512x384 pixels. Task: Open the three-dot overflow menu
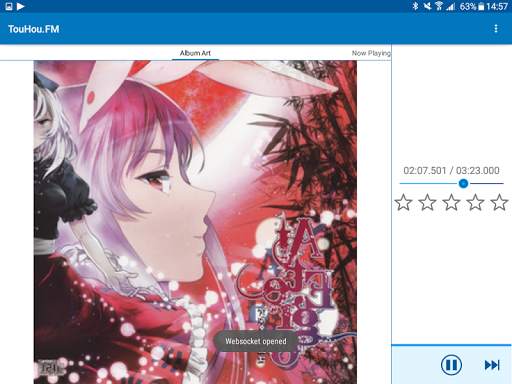pos(496,29)
